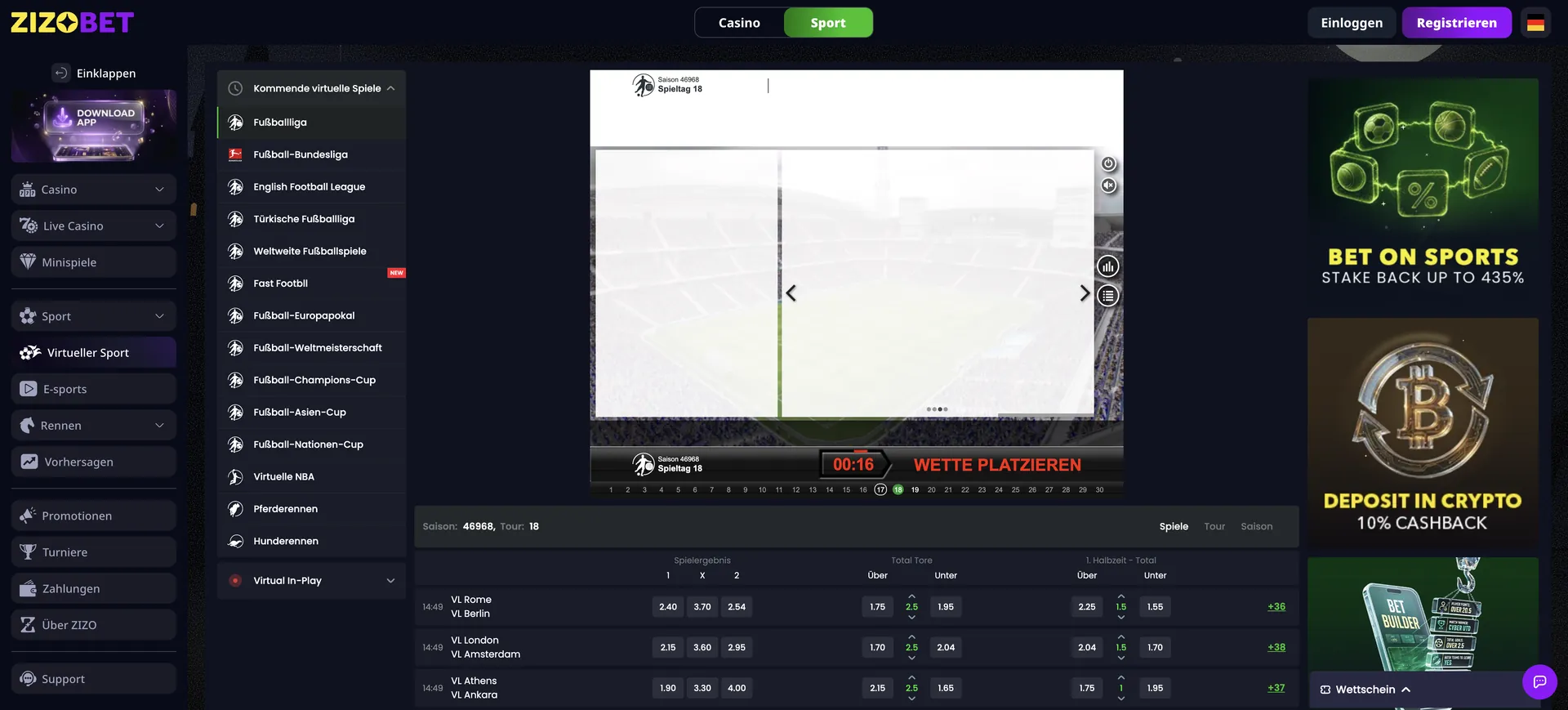Switch to the Tour tab

pyautogui.click(x=1214, y=526)
